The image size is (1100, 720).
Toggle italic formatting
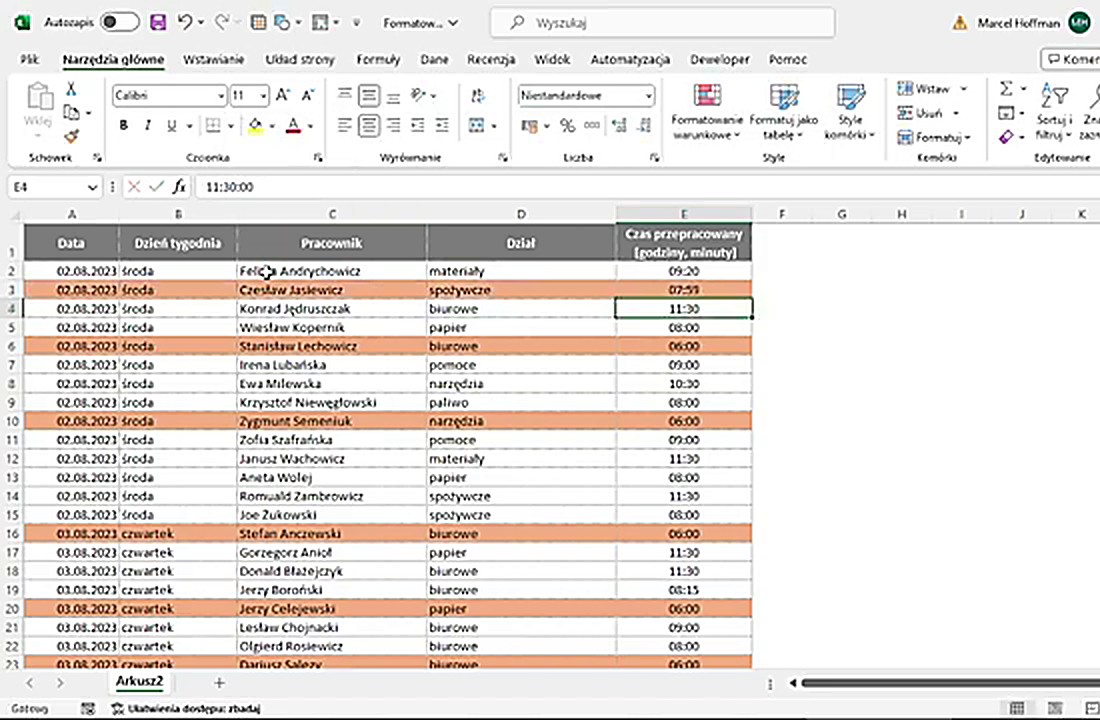[148, 126]
